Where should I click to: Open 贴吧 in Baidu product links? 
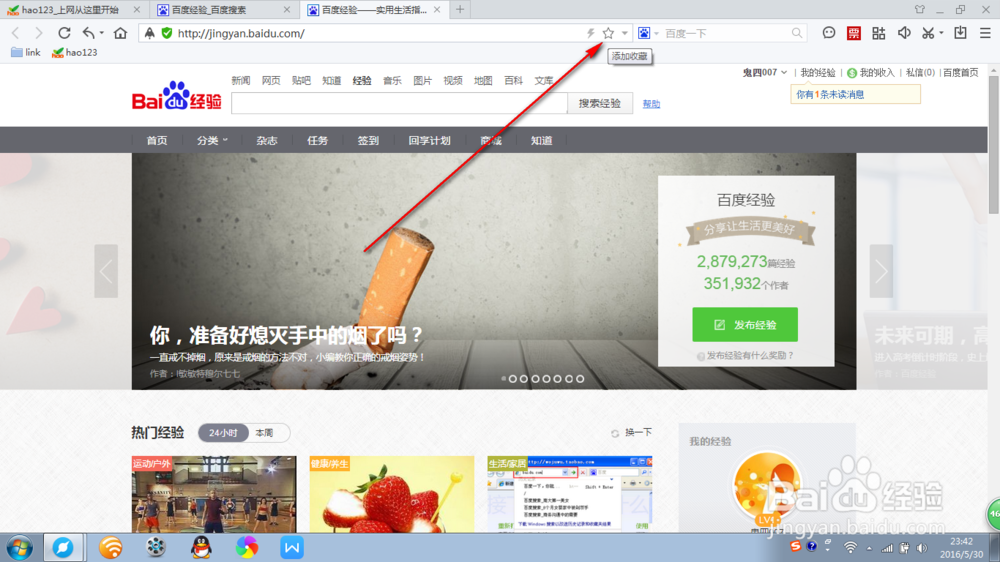point(301,80)
